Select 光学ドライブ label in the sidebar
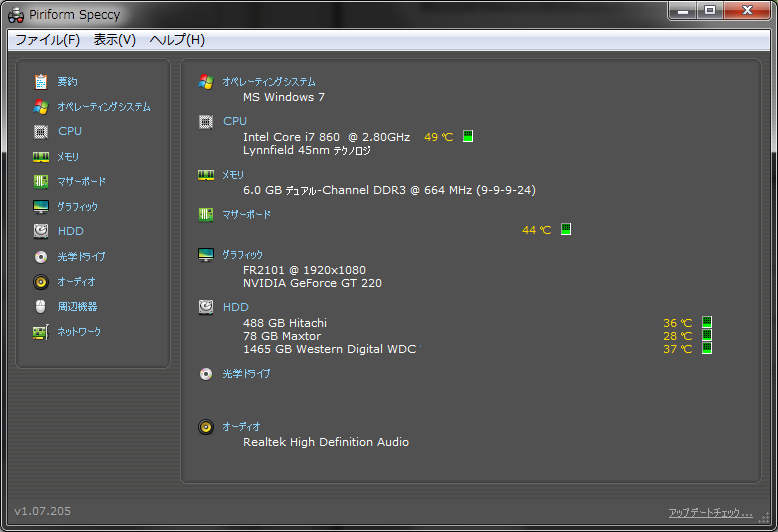The image size is (778, 532). [81, 257]
